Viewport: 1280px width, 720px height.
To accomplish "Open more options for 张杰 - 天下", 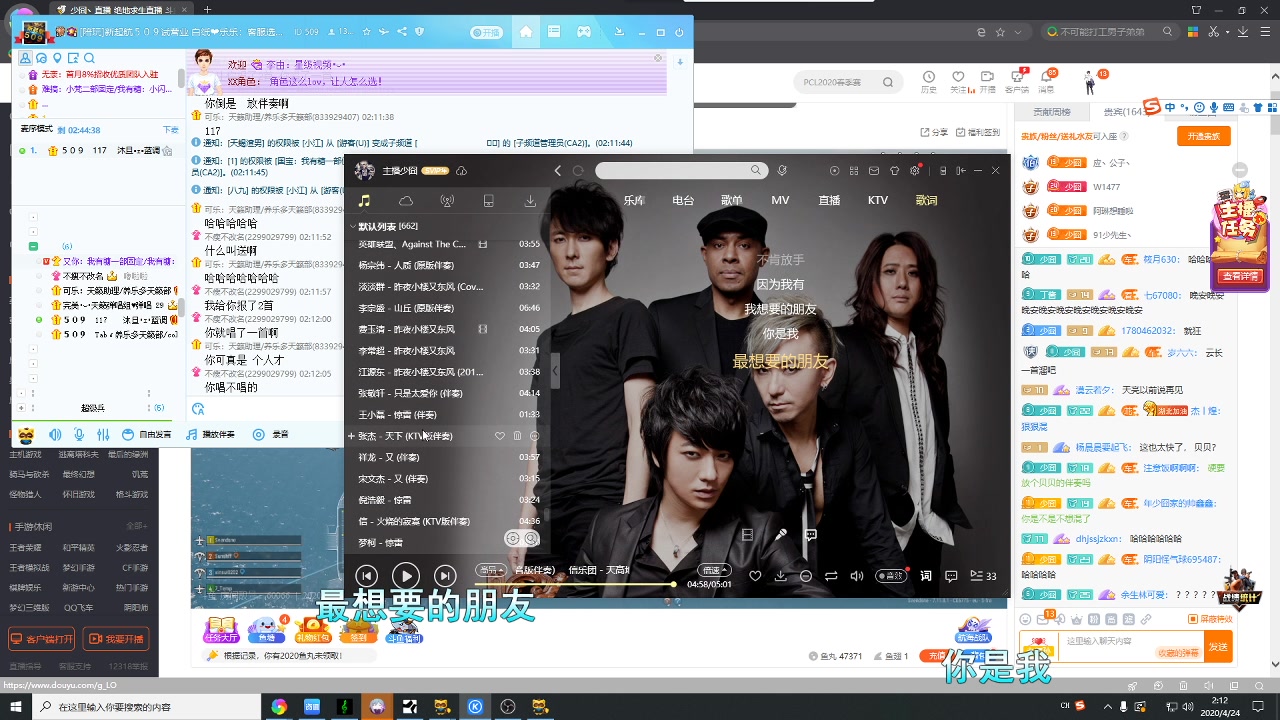I will (x=534, y=436).
